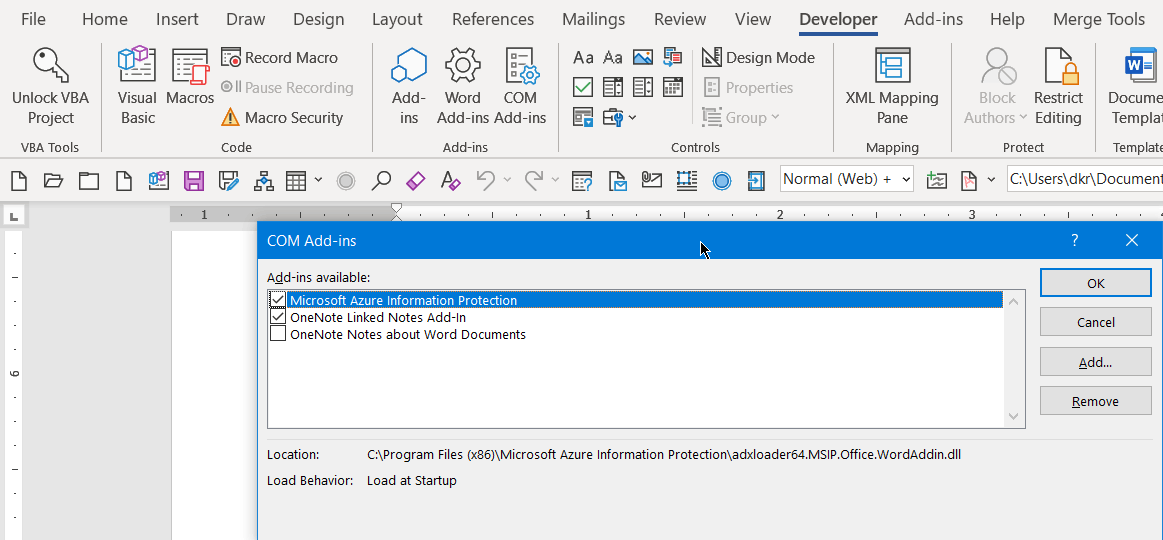Viewport: 1163px width, 540px height.
Task: Uncheck Microsoft Azure Information Protection add-in
Action: point(277,300)
